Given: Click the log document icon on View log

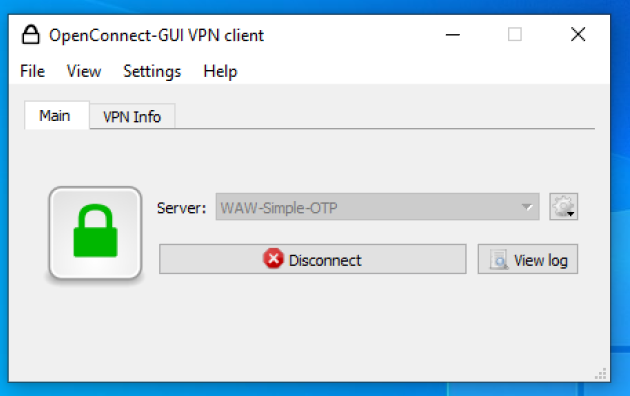Looking at the screenshot, I should [x=499, y=260].
